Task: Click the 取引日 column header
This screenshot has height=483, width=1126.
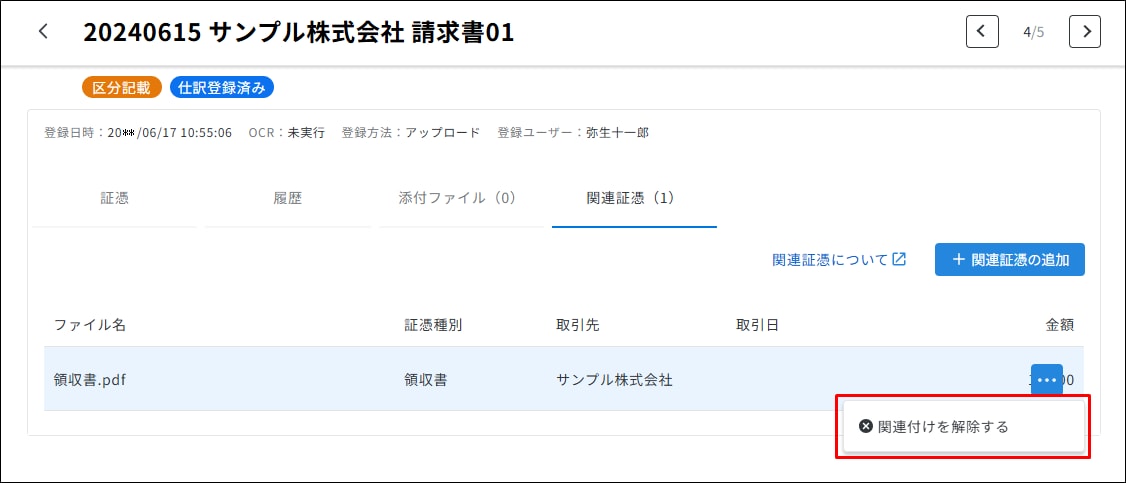Action: click(758, 325)
